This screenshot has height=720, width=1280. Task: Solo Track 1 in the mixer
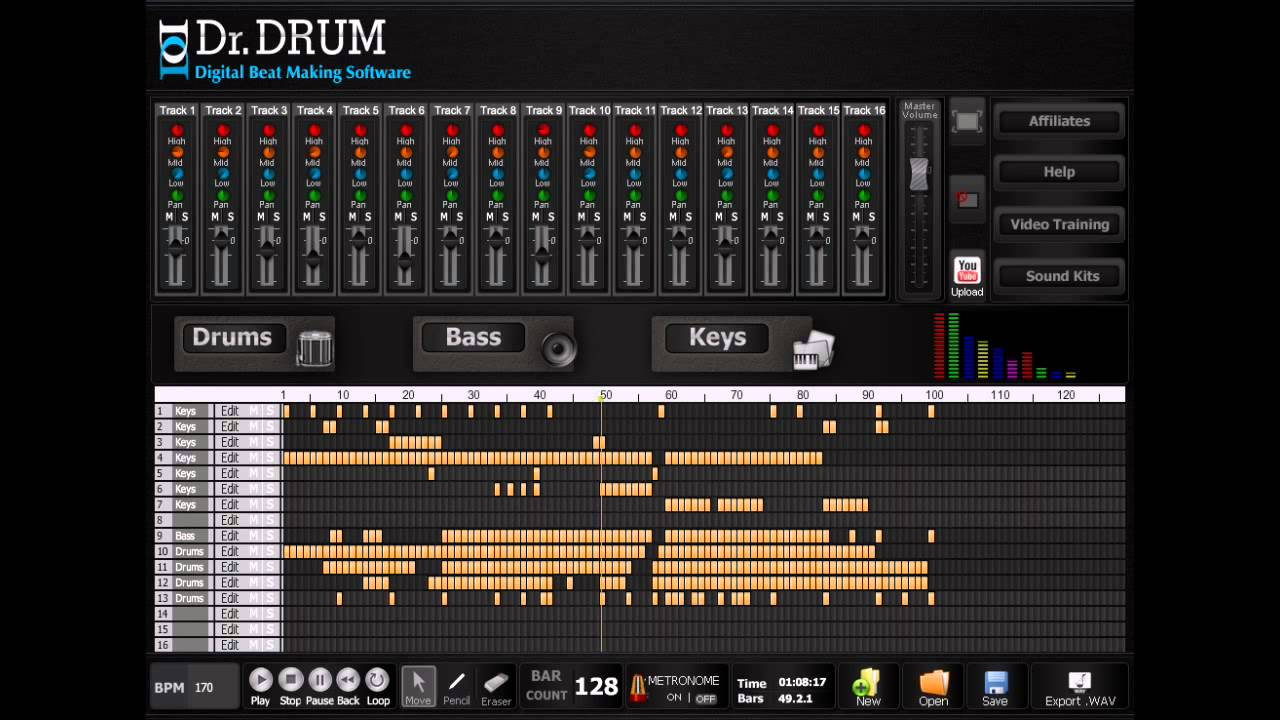click(185, 217)
